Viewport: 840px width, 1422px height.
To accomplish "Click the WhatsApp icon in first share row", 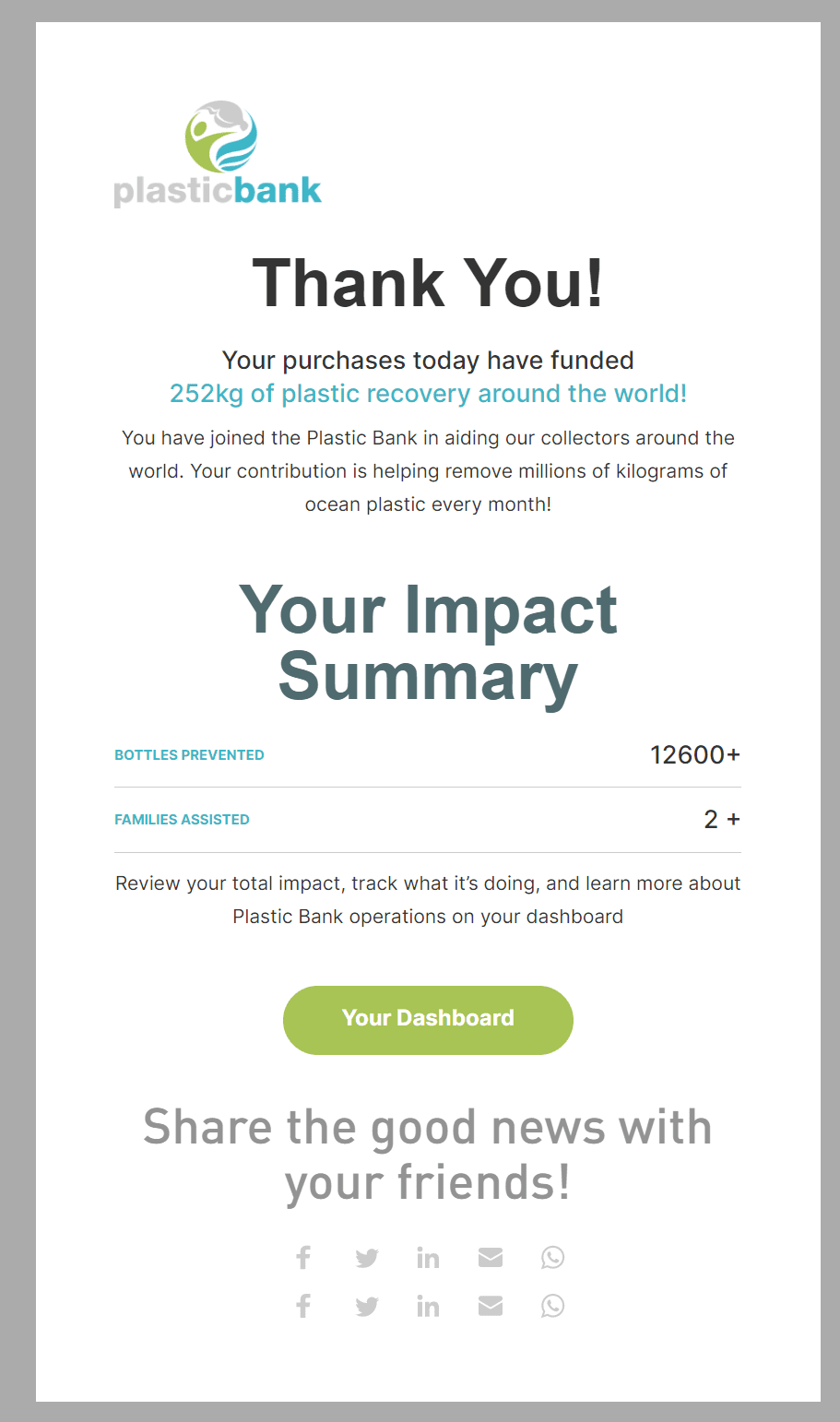I will click(552, 1258).
